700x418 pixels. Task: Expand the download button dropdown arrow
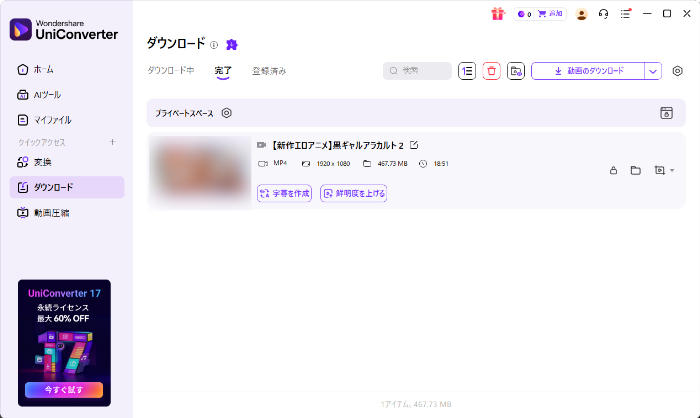653,71
